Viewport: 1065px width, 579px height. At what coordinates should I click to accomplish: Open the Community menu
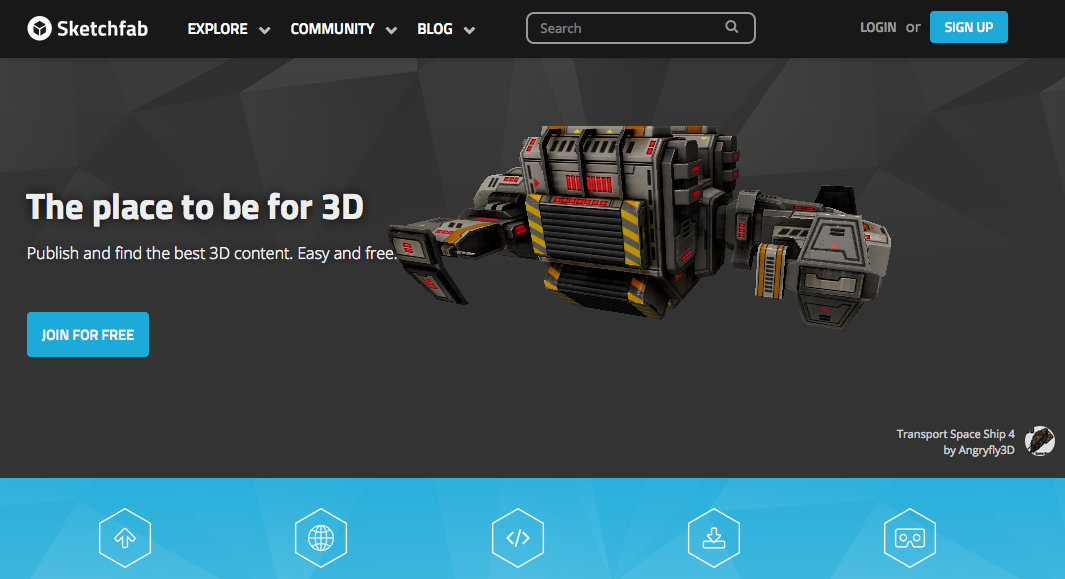(332, 29)
